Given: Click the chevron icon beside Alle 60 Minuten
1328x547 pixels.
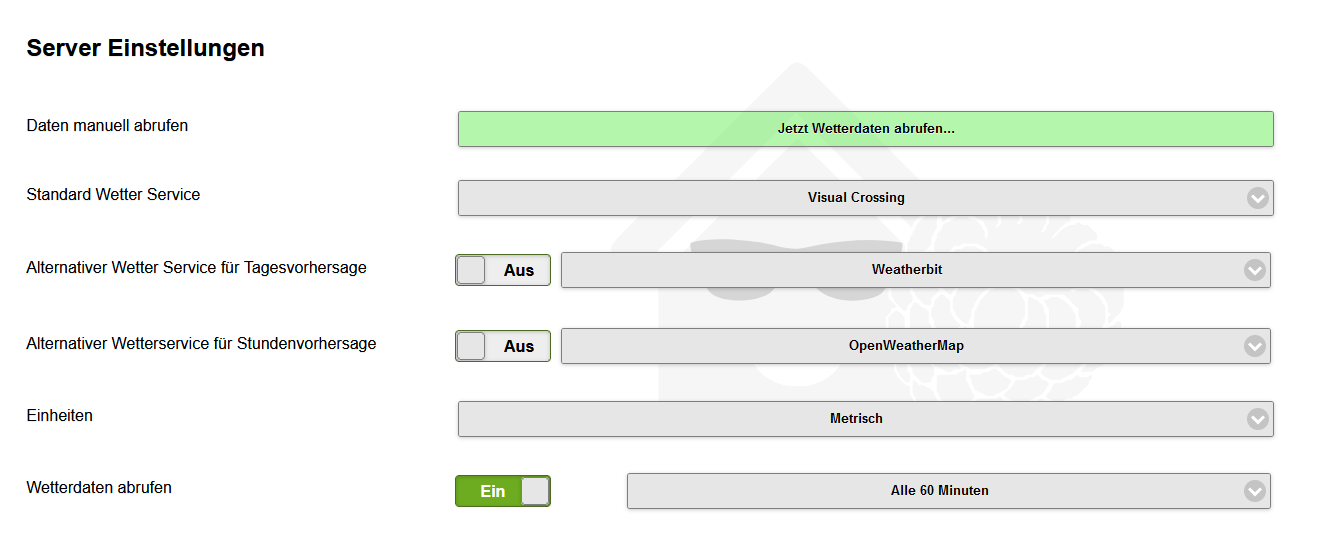Looking at the screenshot, I should (x=1254, y=491).
